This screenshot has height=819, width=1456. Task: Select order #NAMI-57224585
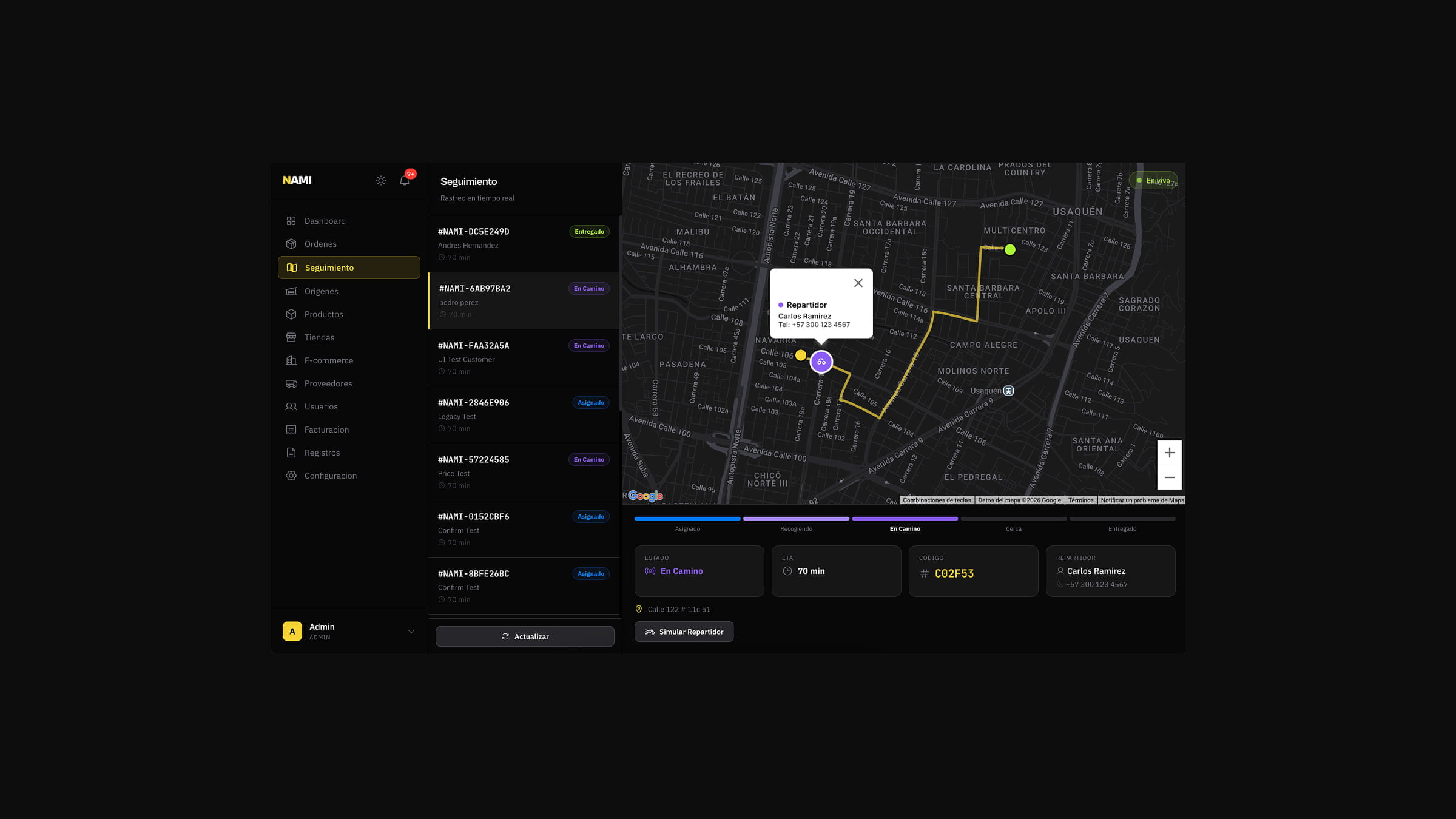point(524,472)
